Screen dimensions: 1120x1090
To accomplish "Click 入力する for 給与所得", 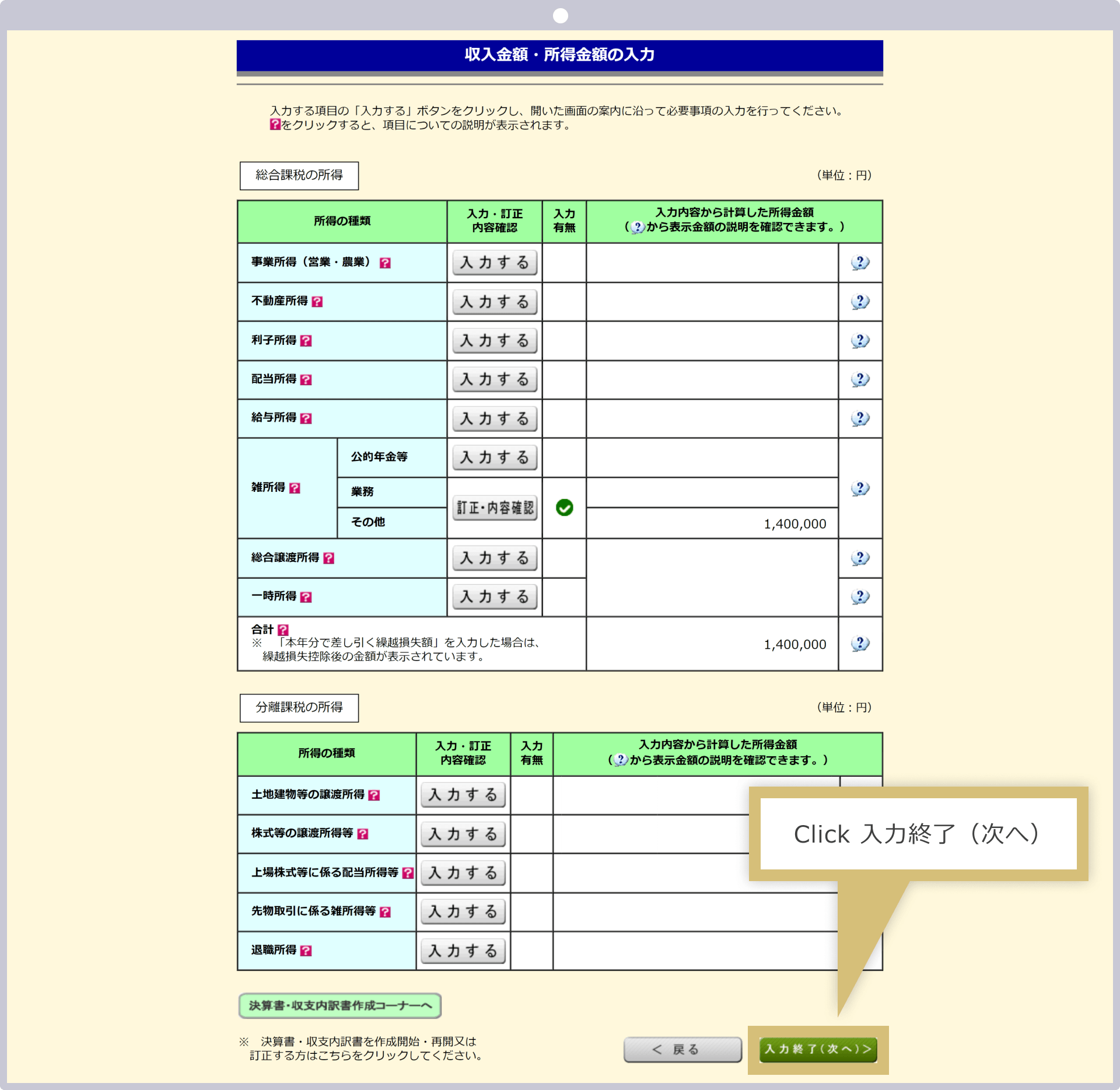I will [495, 418].
